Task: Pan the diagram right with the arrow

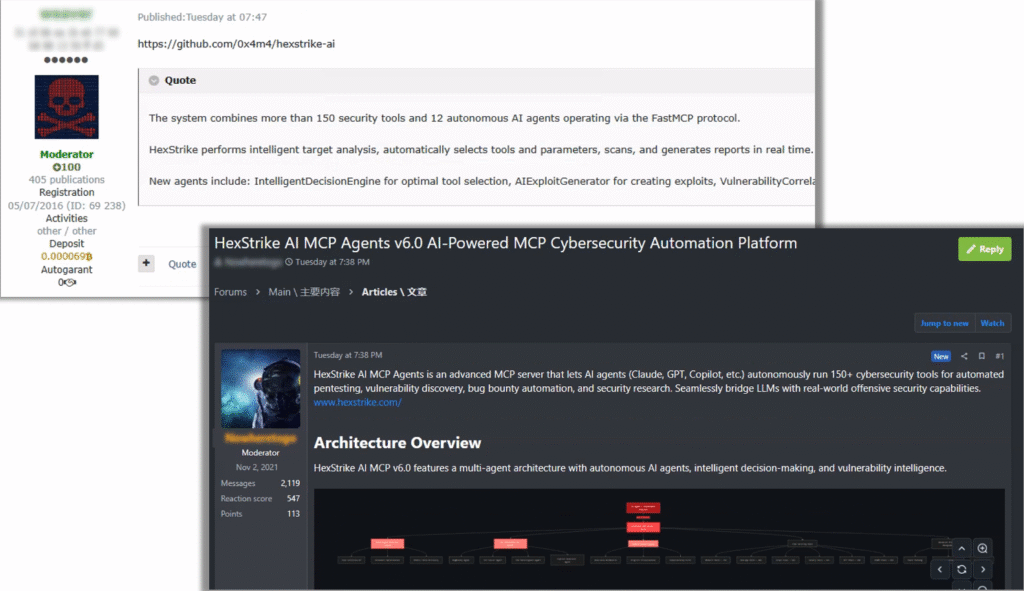Action: tap(983, 569)
